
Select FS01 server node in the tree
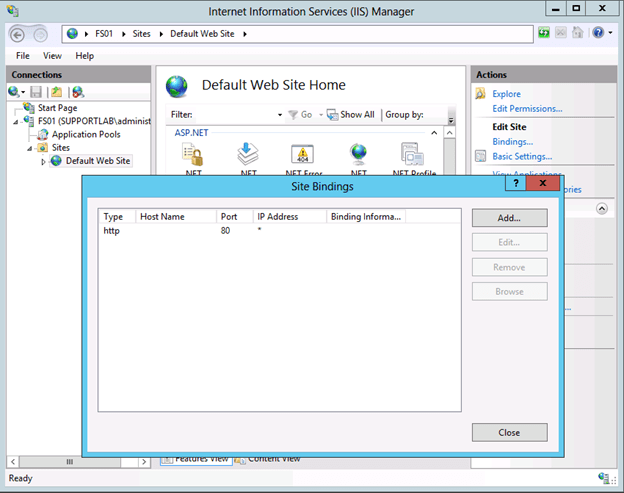(x=94, y=121)
